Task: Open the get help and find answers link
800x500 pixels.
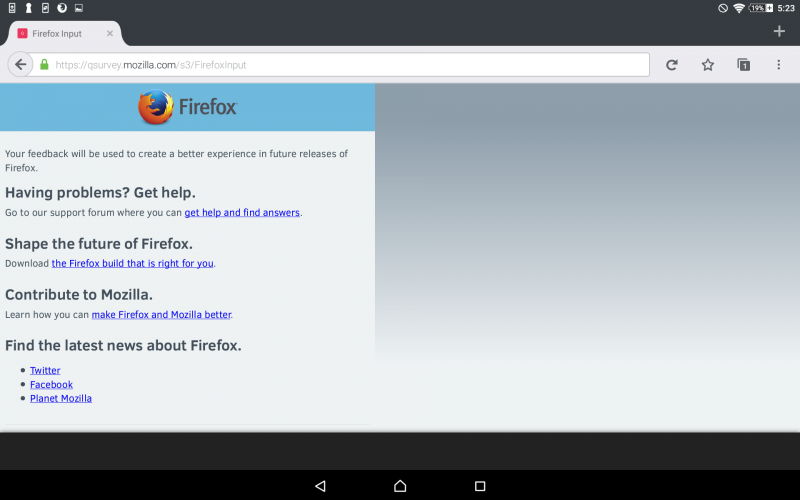Action: click(x=242, y=212)
